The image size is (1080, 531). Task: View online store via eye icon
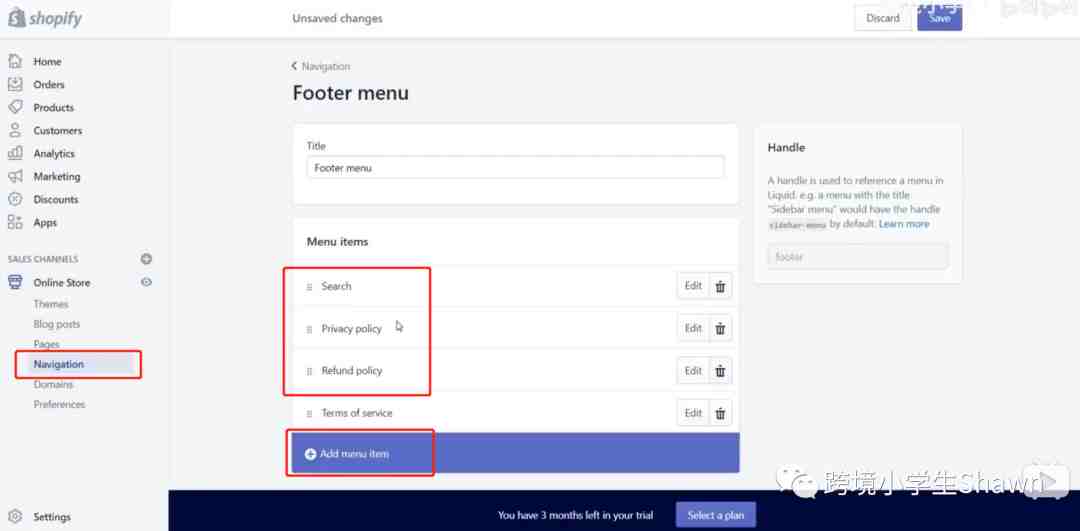tap(146, 283)
